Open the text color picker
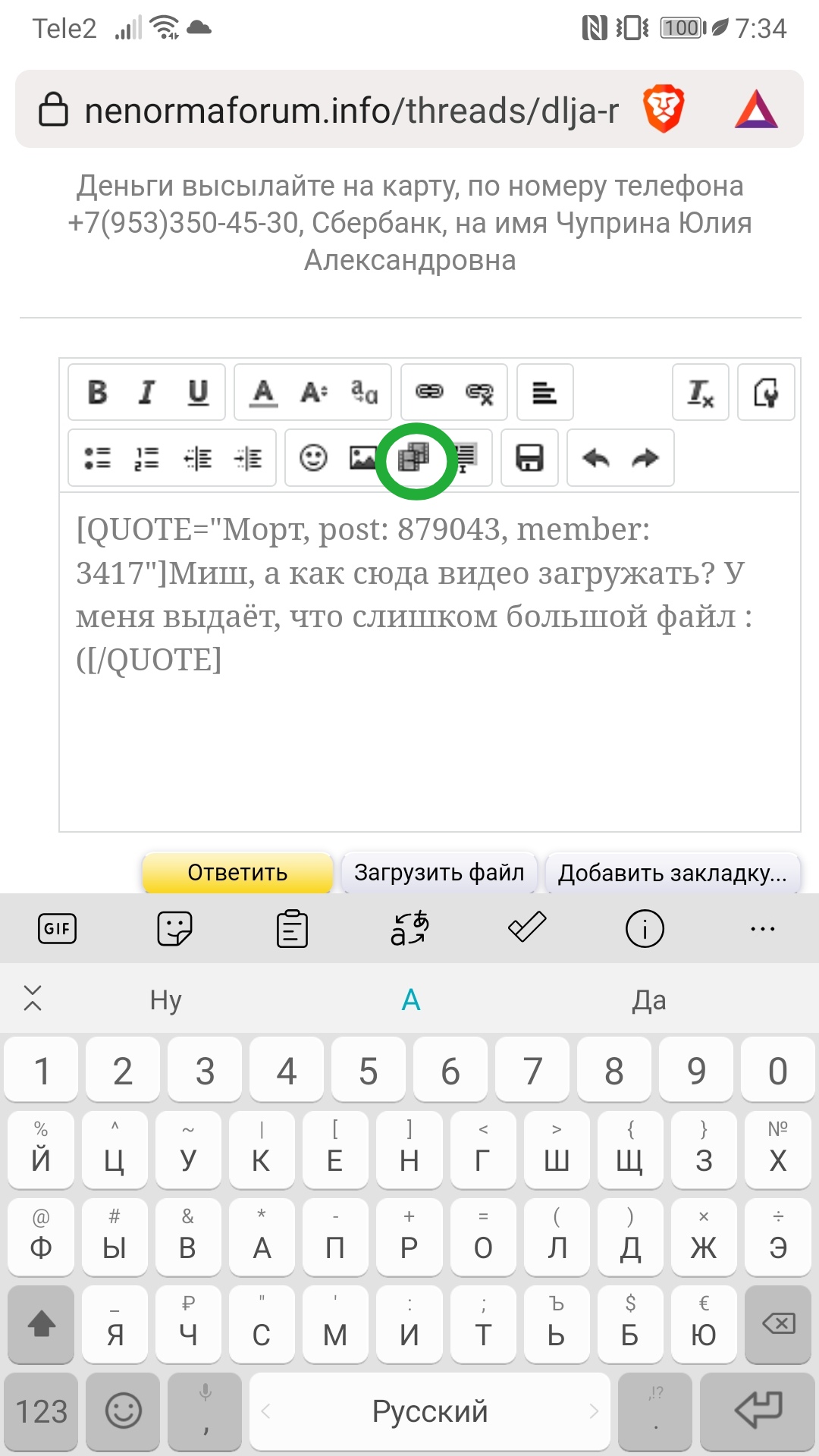The width and height of the screenshot is (819, 1456). 263,392
